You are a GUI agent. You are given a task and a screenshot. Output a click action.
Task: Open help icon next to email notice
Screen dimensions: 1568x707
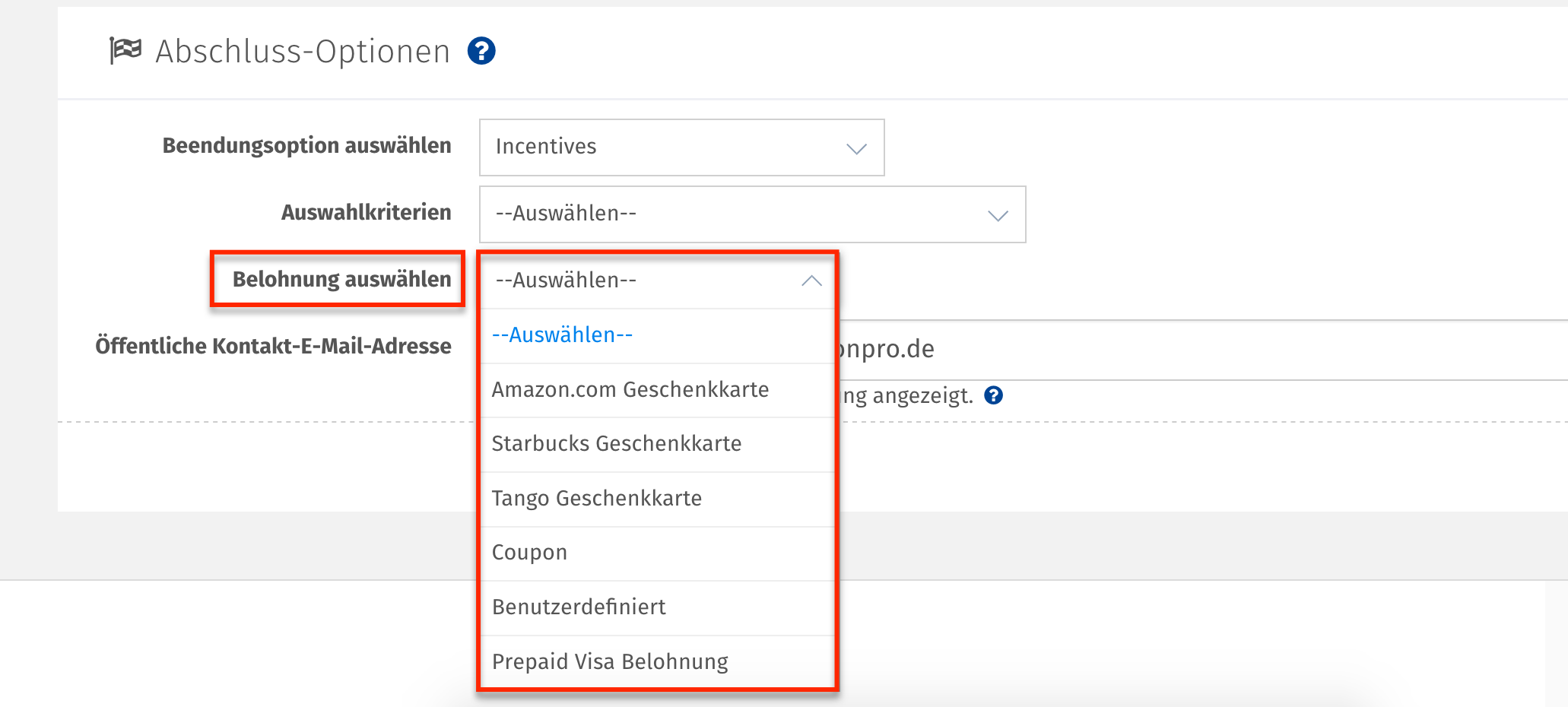[x=994, y=395]
